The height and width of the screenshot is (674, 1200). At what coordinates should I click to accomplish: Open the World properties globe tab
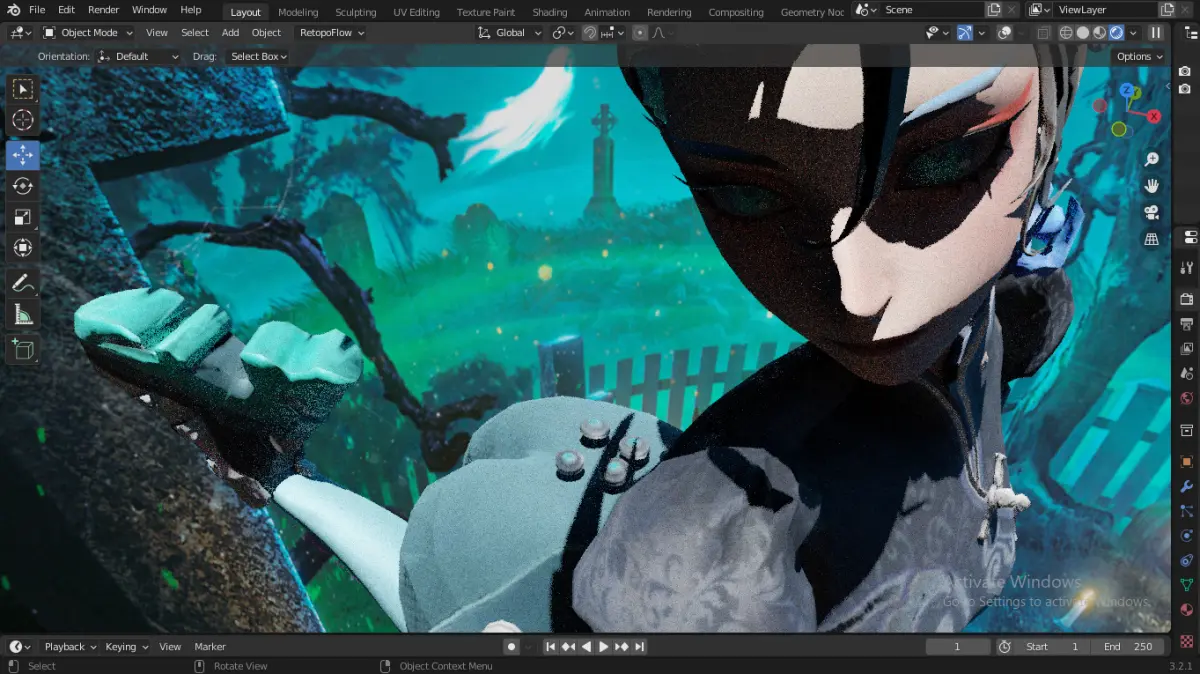[1187, 399]
